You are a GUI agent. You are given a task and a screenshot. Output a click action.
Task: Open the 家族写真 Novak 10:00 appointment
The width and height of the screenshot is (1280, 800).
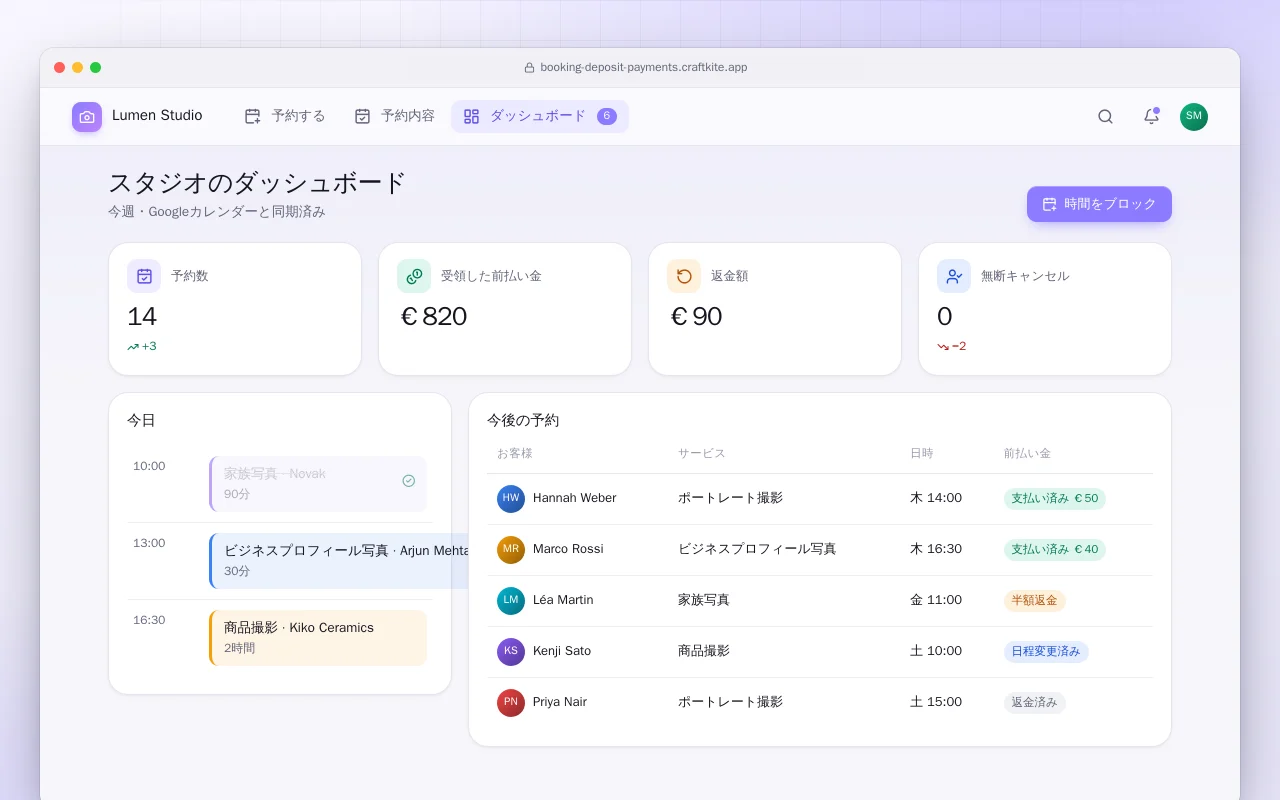pos(318,484)
